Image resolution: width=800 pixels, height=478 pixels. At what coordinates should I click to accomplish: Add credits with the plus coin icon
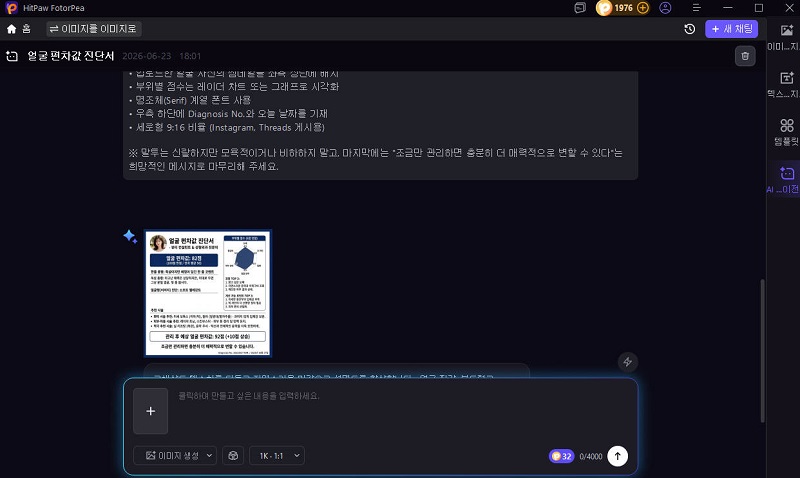pos(643,8)
